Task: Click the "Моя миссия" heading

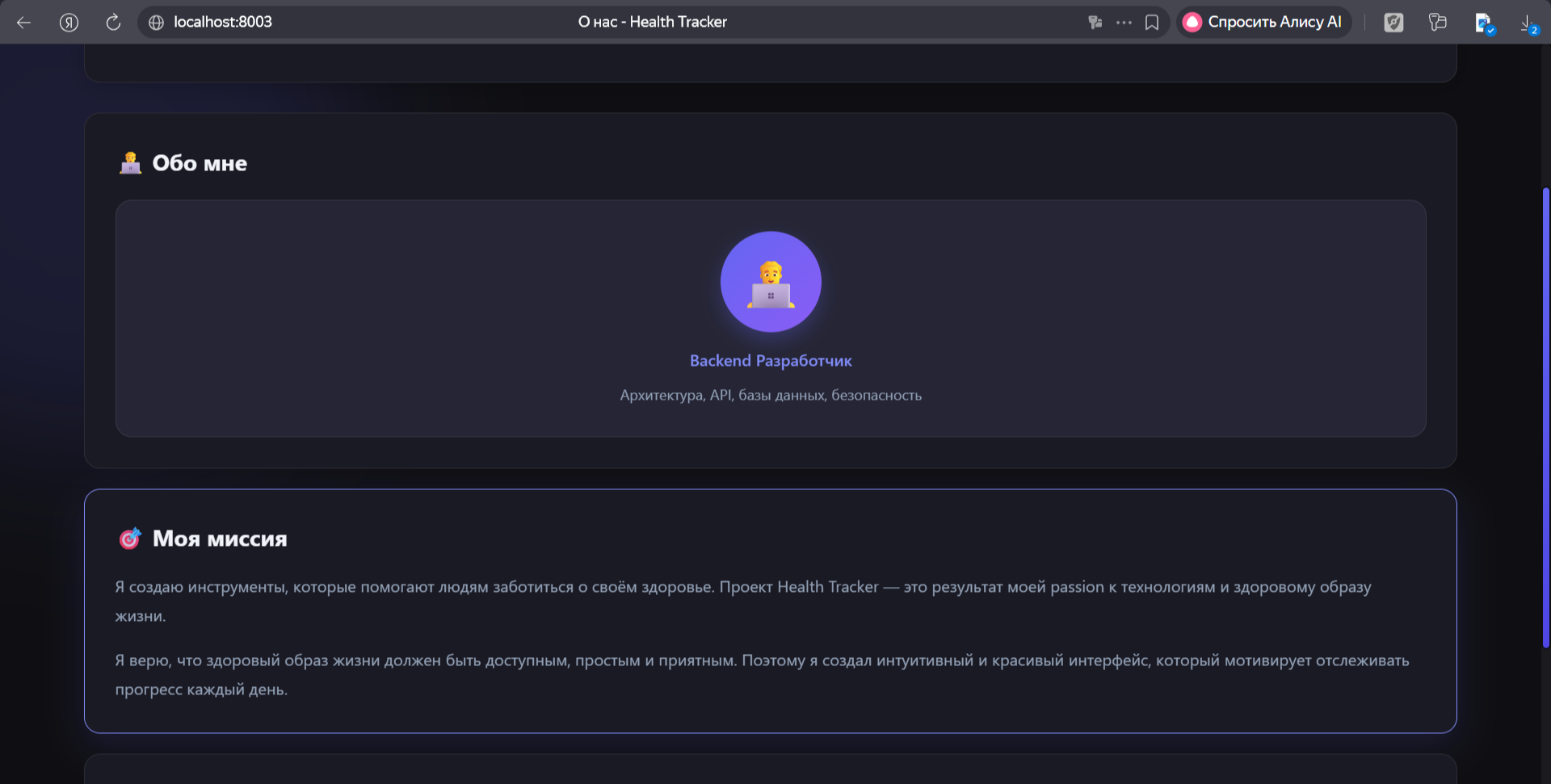Action: [x=220, y=539]
